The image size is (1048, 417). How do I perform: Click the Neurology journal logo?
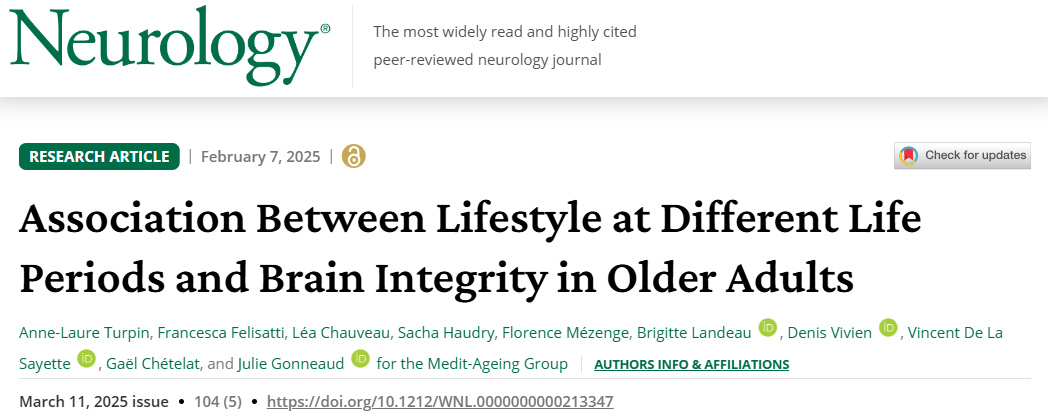[170, 46]
